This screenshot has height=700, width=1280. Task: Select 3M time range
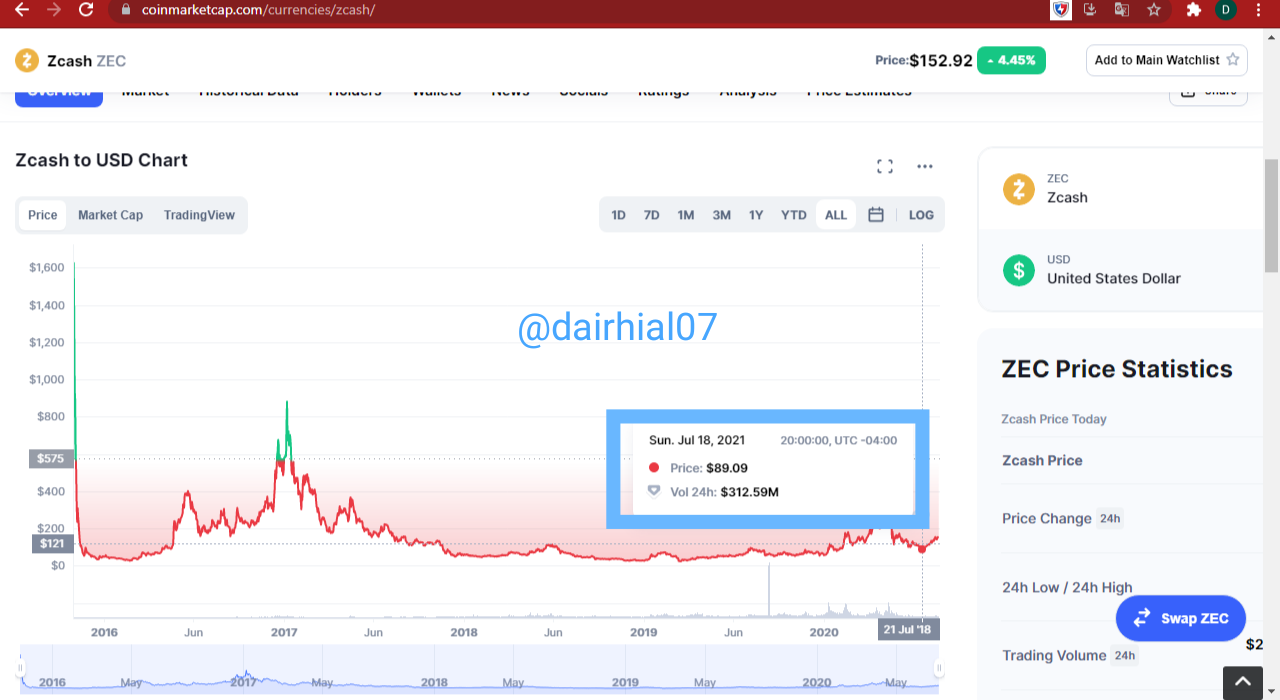point(721,215)
